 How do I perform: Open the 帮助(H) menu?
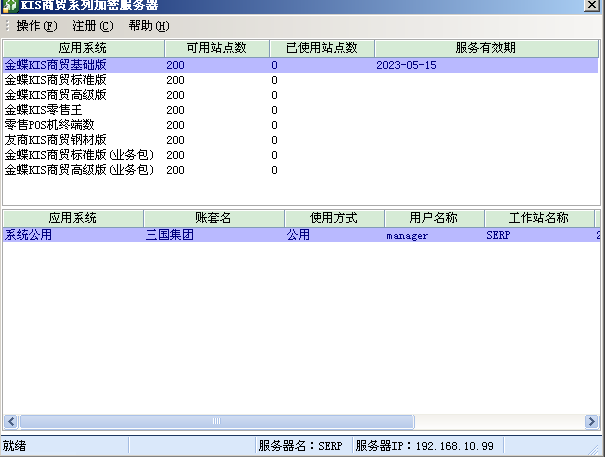[x=149, y=26]
